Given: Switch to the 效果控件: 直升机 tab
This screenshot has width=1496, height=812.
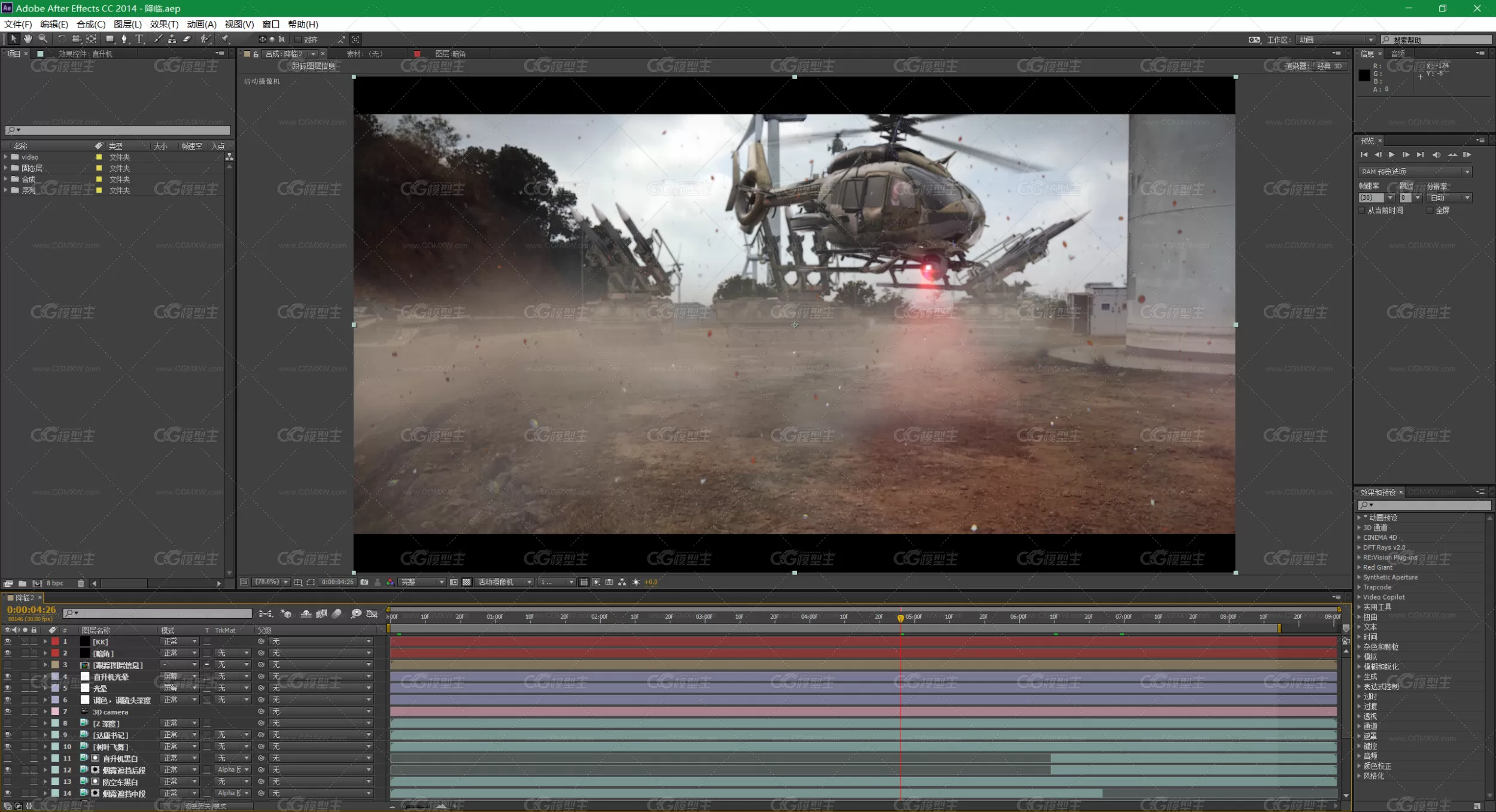Looking at the screenshot, I should click(x=85, y=54).
